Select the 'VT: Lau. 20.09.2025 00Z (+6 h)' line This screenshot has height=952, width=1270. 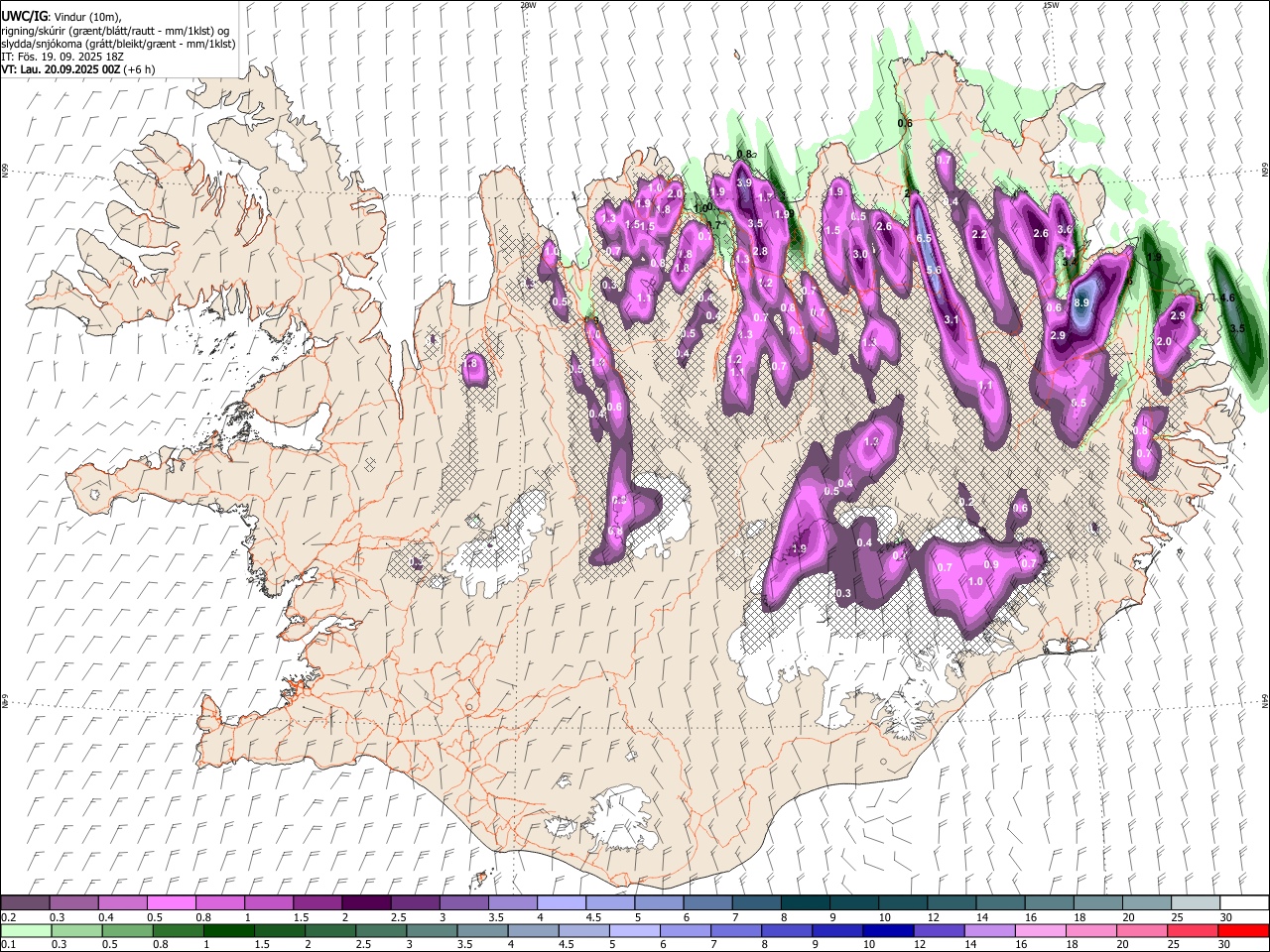pyautogui.click(x=77, y=69)
